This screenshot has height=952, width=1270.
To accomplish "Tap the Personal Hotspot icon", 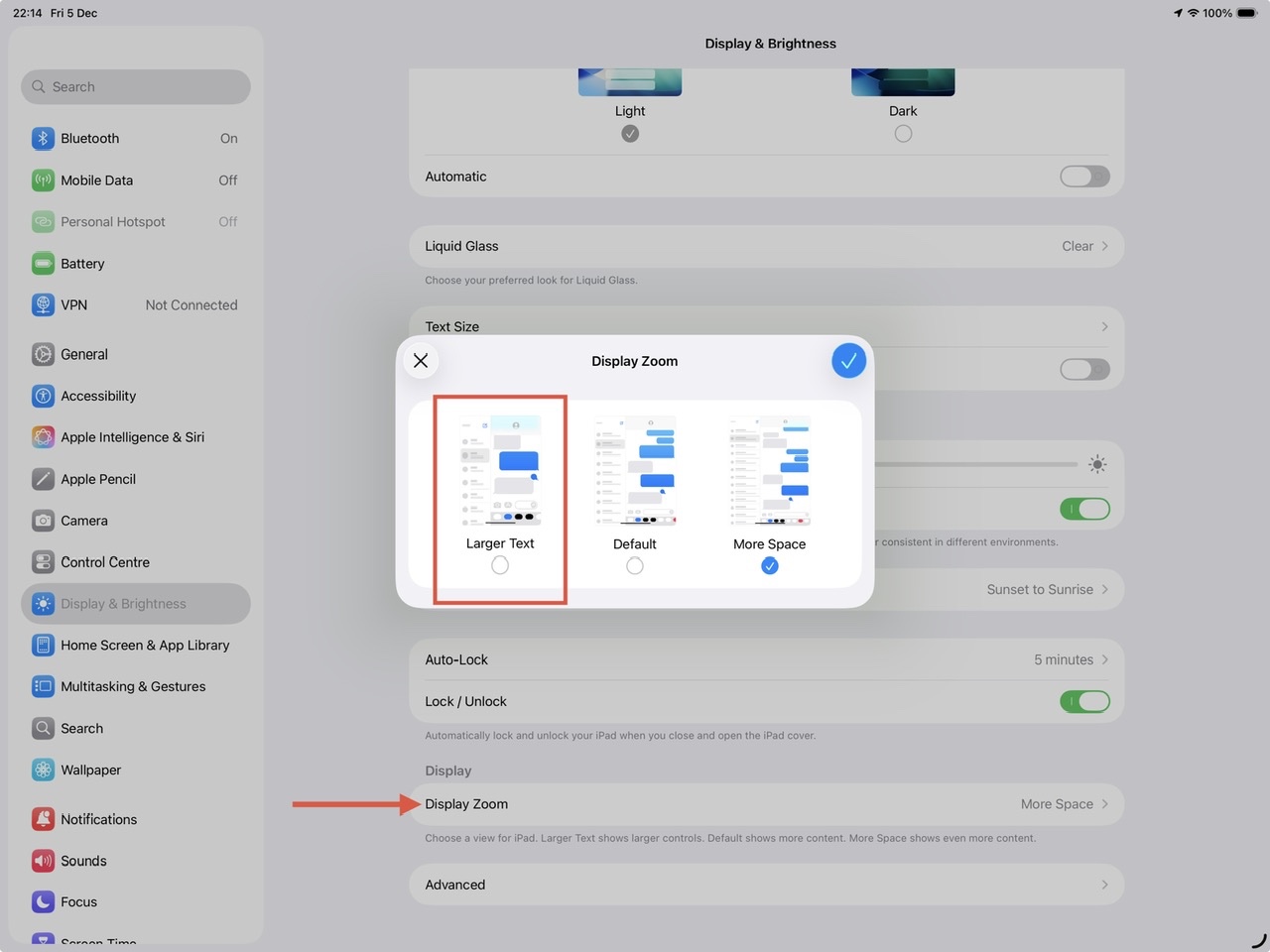I will click(x=43, y=222).
